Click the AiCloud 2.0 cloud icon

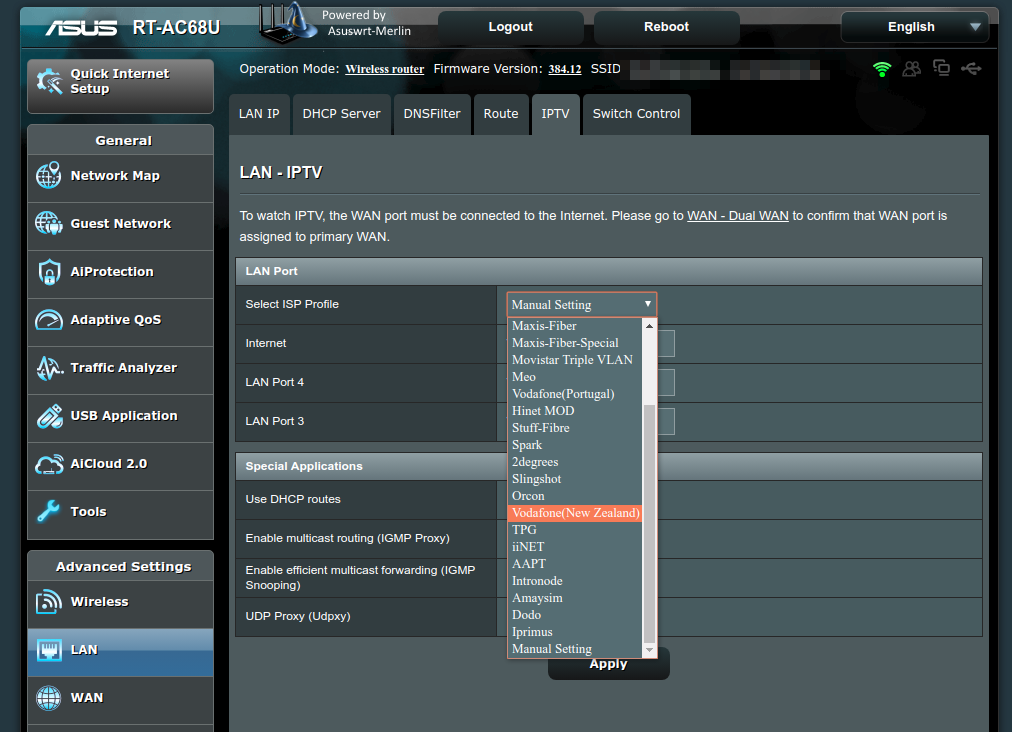pos(49,464)
